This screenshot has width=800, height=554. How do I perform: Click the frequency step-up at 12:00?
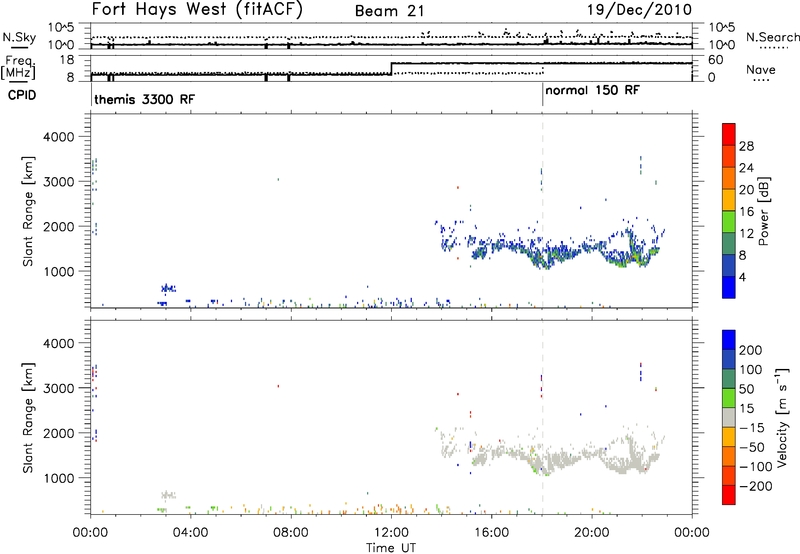pyautogui.click(x=391, y=69)
